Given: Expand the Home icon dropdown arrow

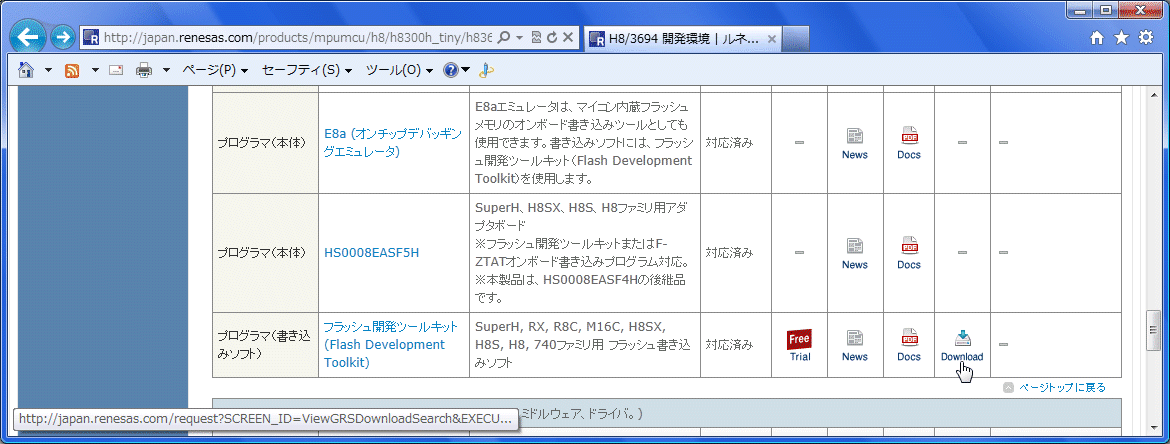Looking at the screenshot, I should (x=49, y=70).
